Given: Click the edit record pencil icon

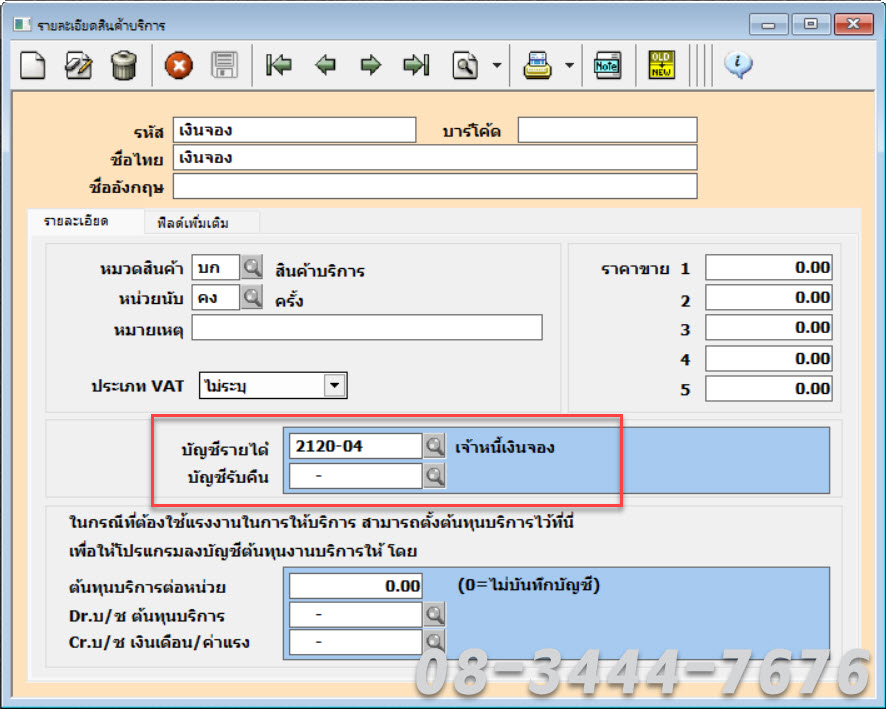Looking at the screenshot, I should [x=79, y=65].
